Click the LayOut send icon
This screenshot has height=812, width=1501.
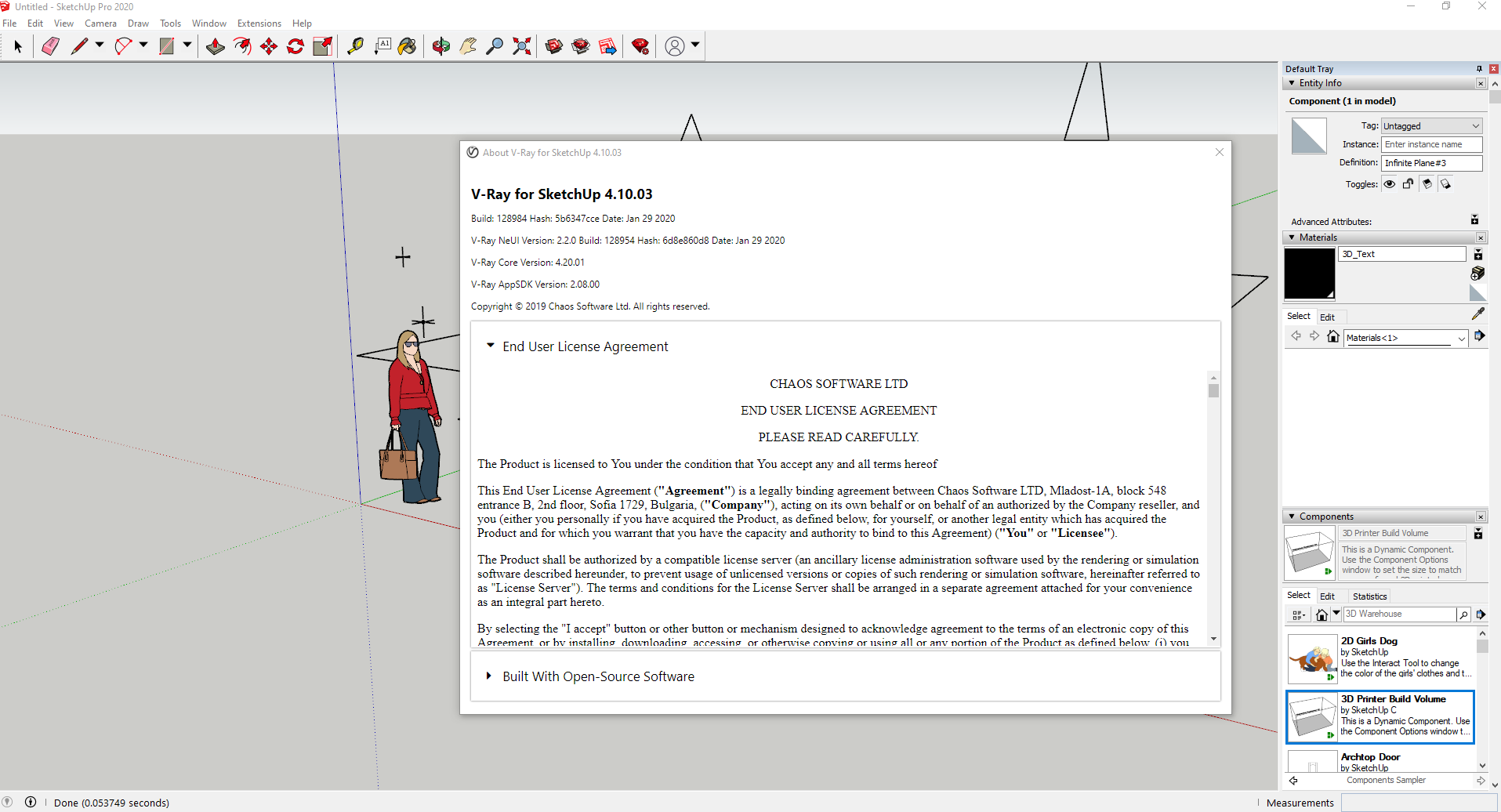607,47
